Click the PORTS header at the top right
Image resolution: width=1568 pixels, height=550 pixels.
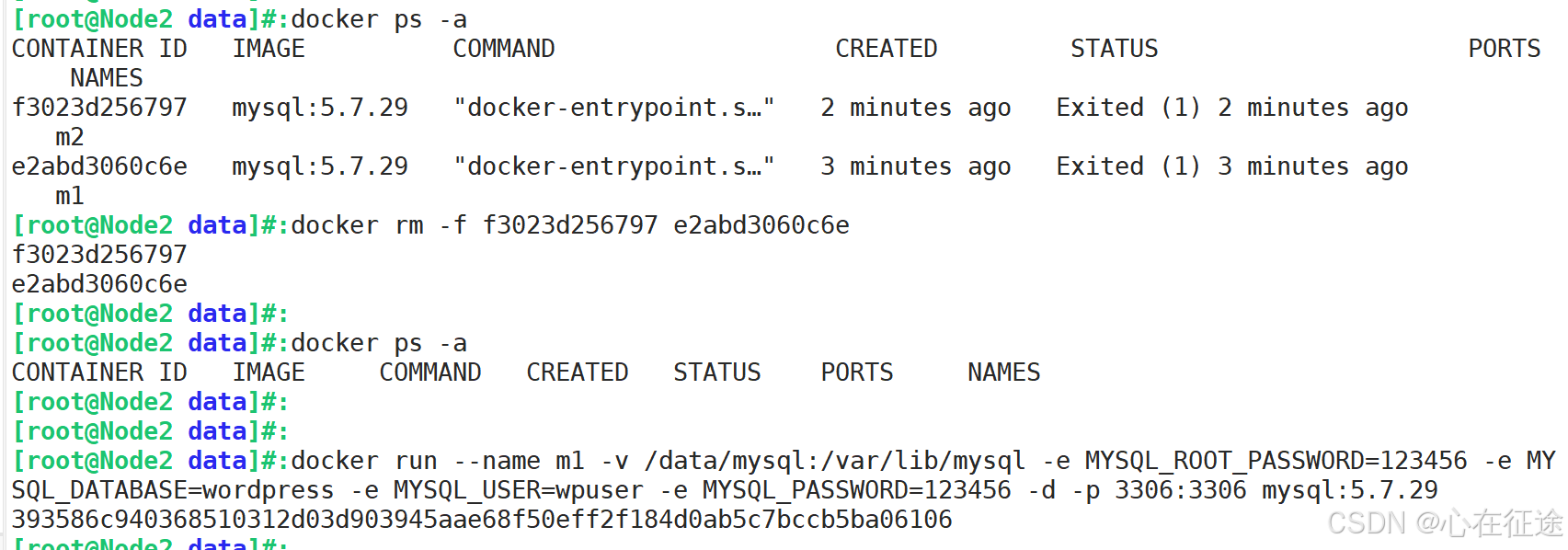1504,49
